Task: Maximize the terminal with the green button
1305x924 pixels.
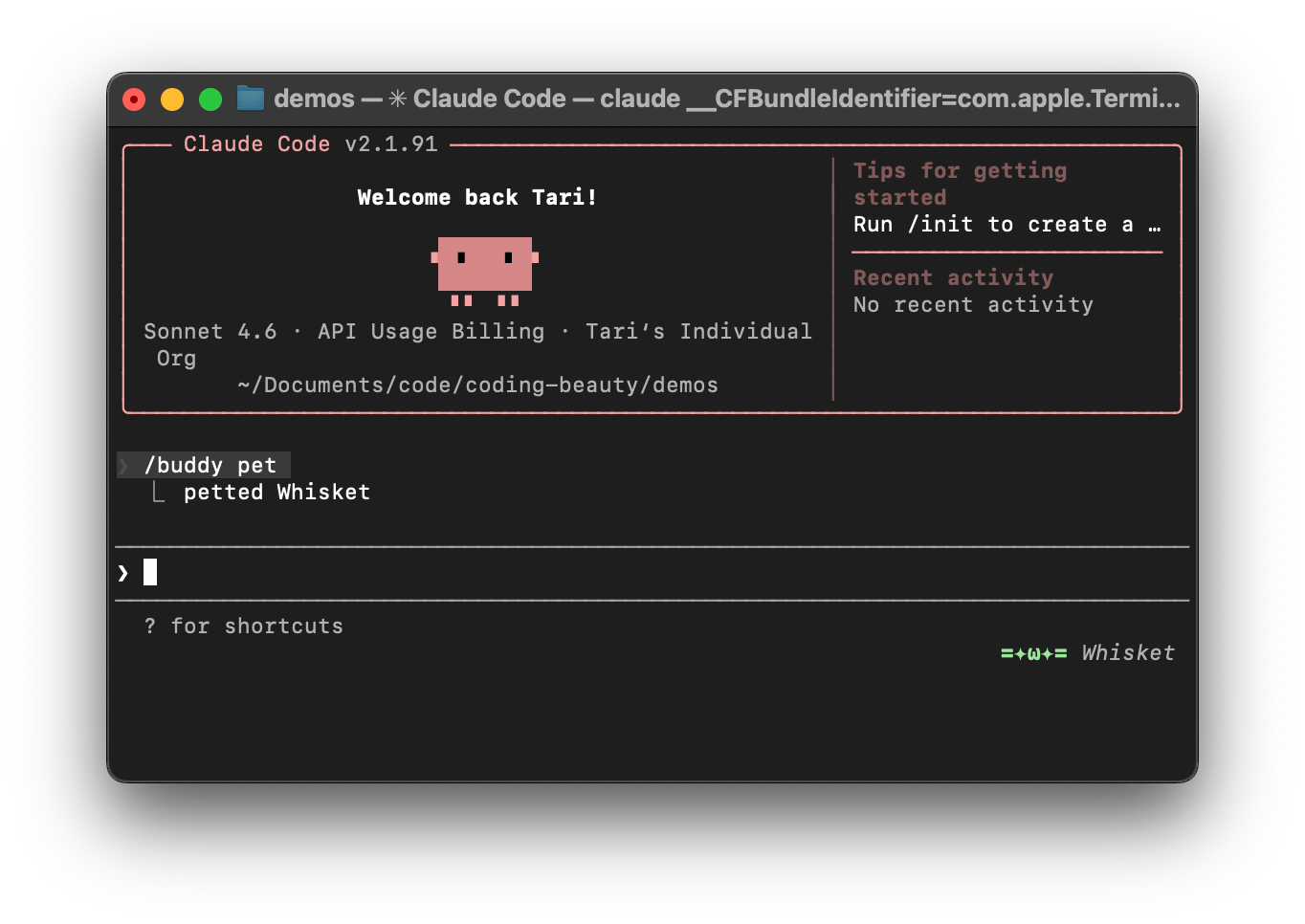Action: click(x=210, y=99)
